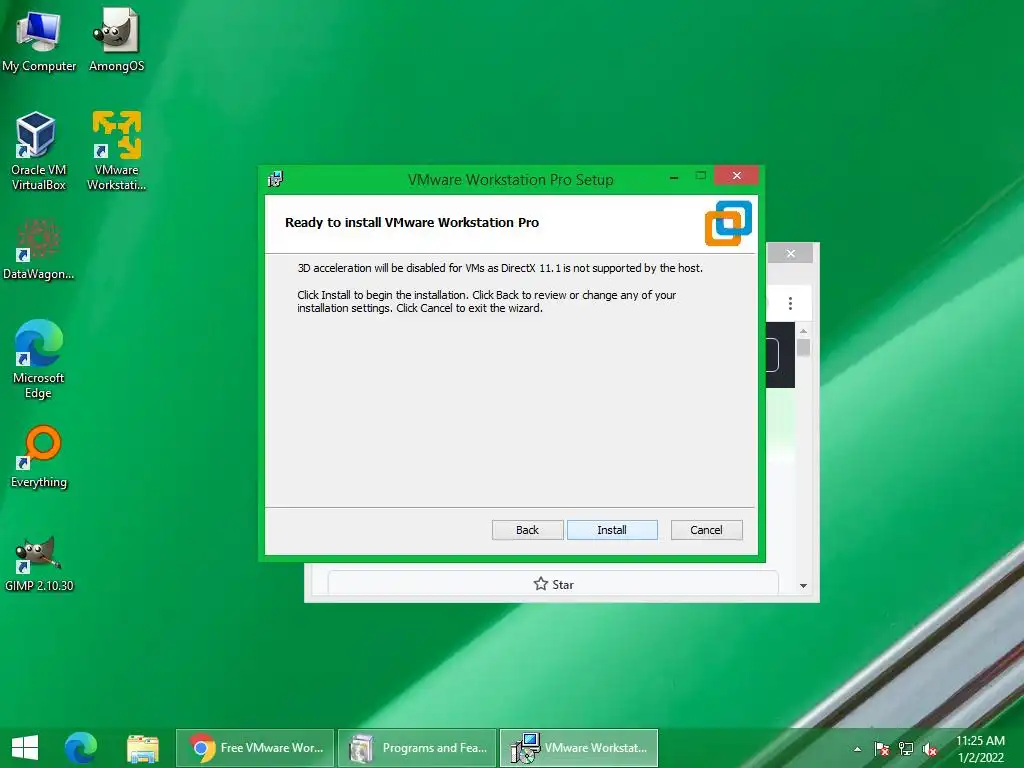
Task: Show hidden system tray icons
Action: click(857, 749)
